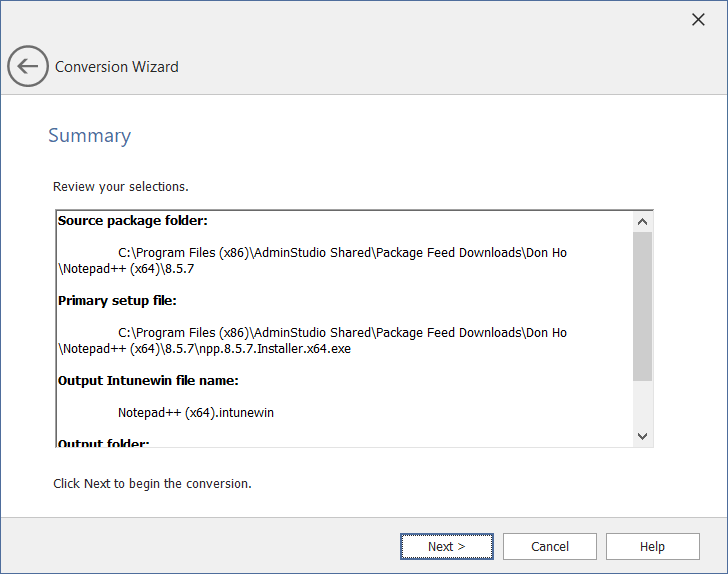Go back using the circular arrow icon
The image size is (728, 574).
point(28,67)
